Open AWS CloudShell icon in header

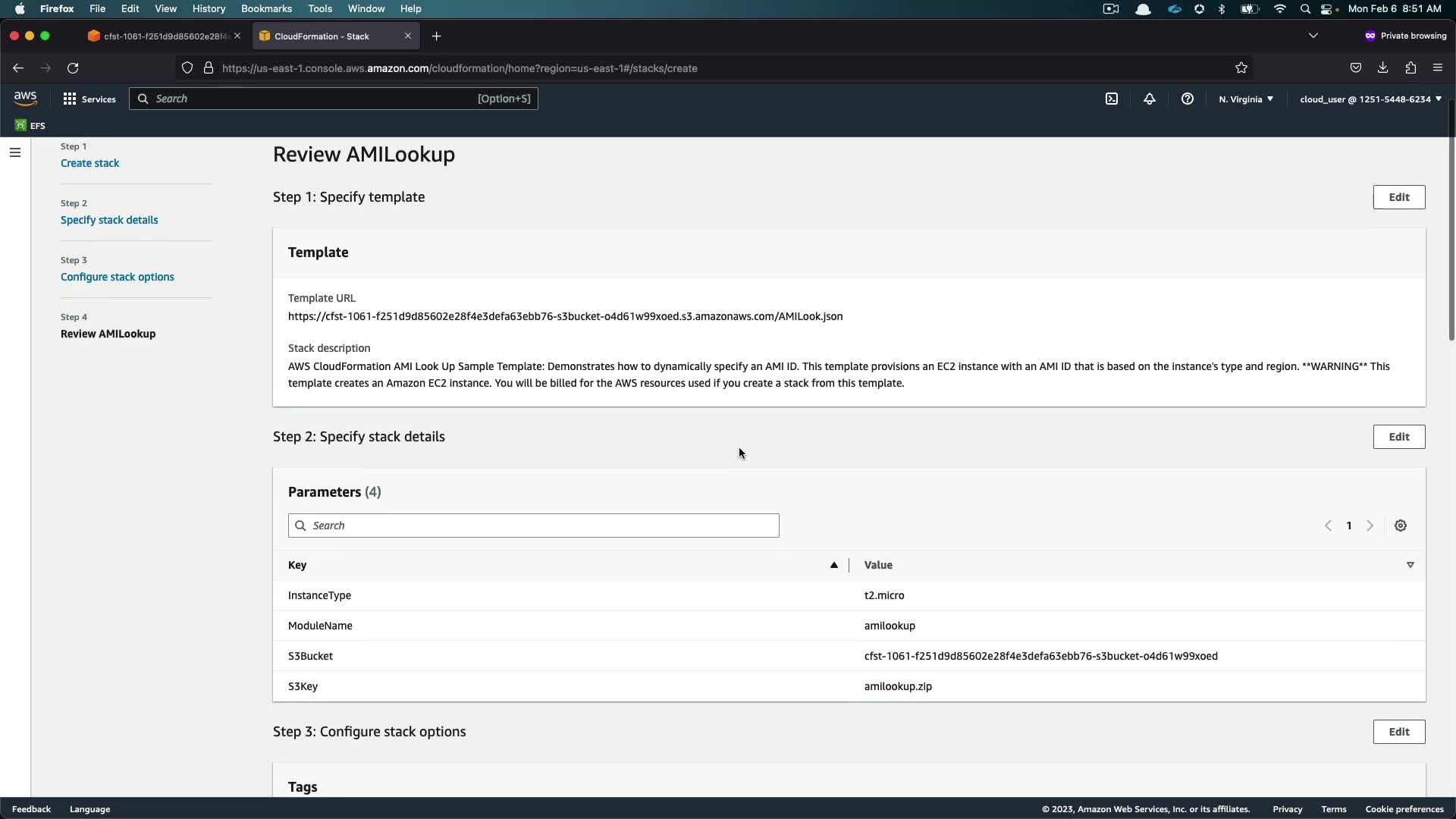point(1112,99)
